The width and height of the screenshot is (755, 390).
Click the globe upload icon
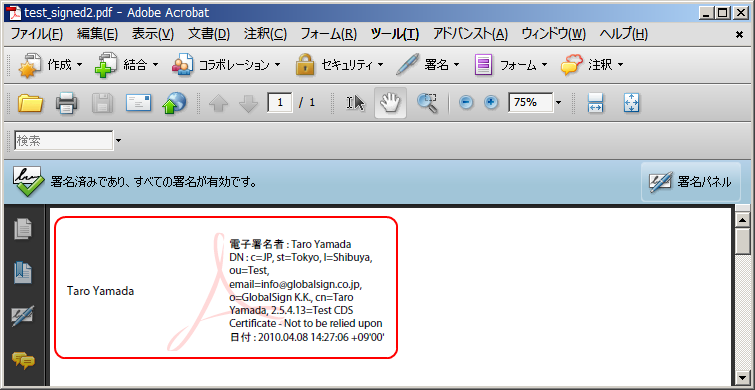174,103
